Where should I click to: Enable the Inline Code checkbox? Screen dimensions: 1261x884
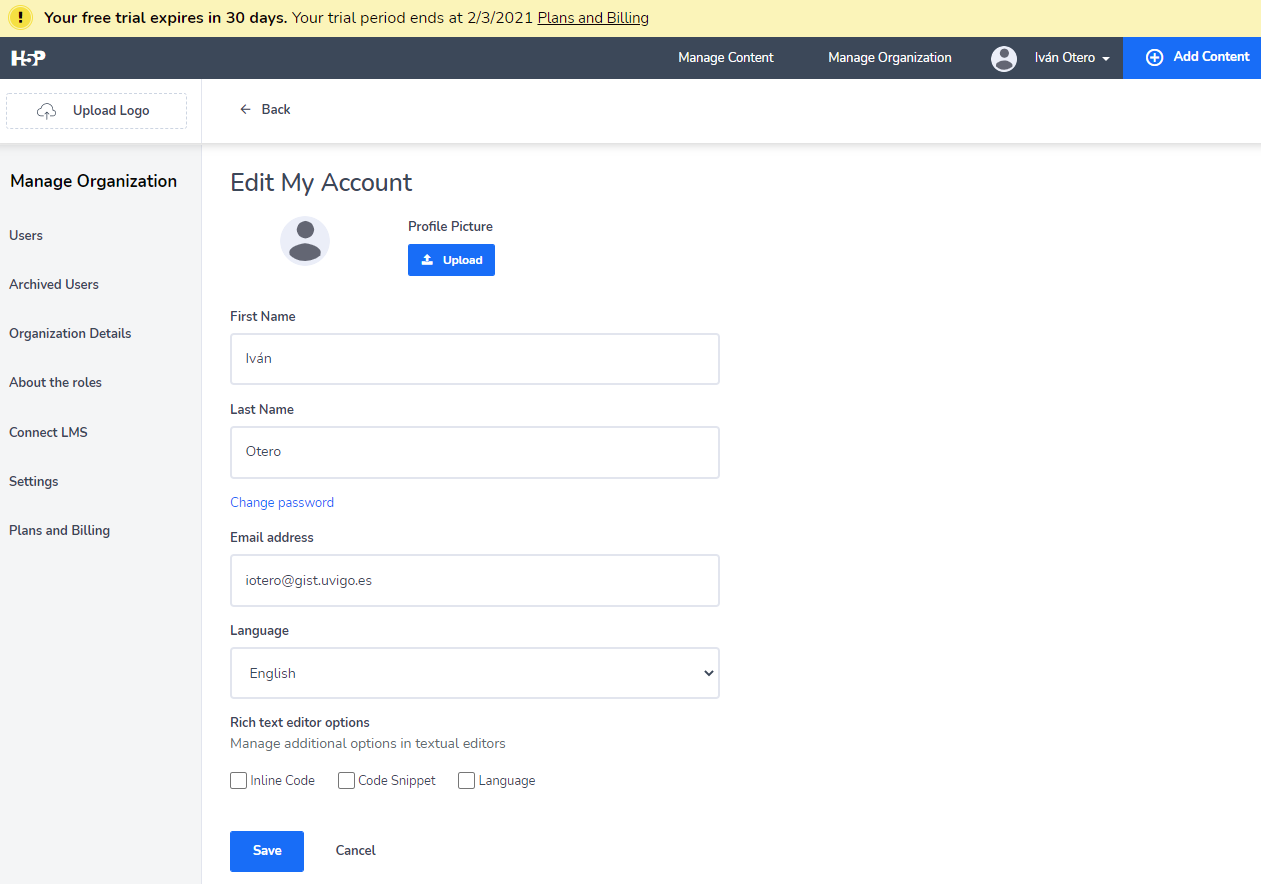pos(239,781)
